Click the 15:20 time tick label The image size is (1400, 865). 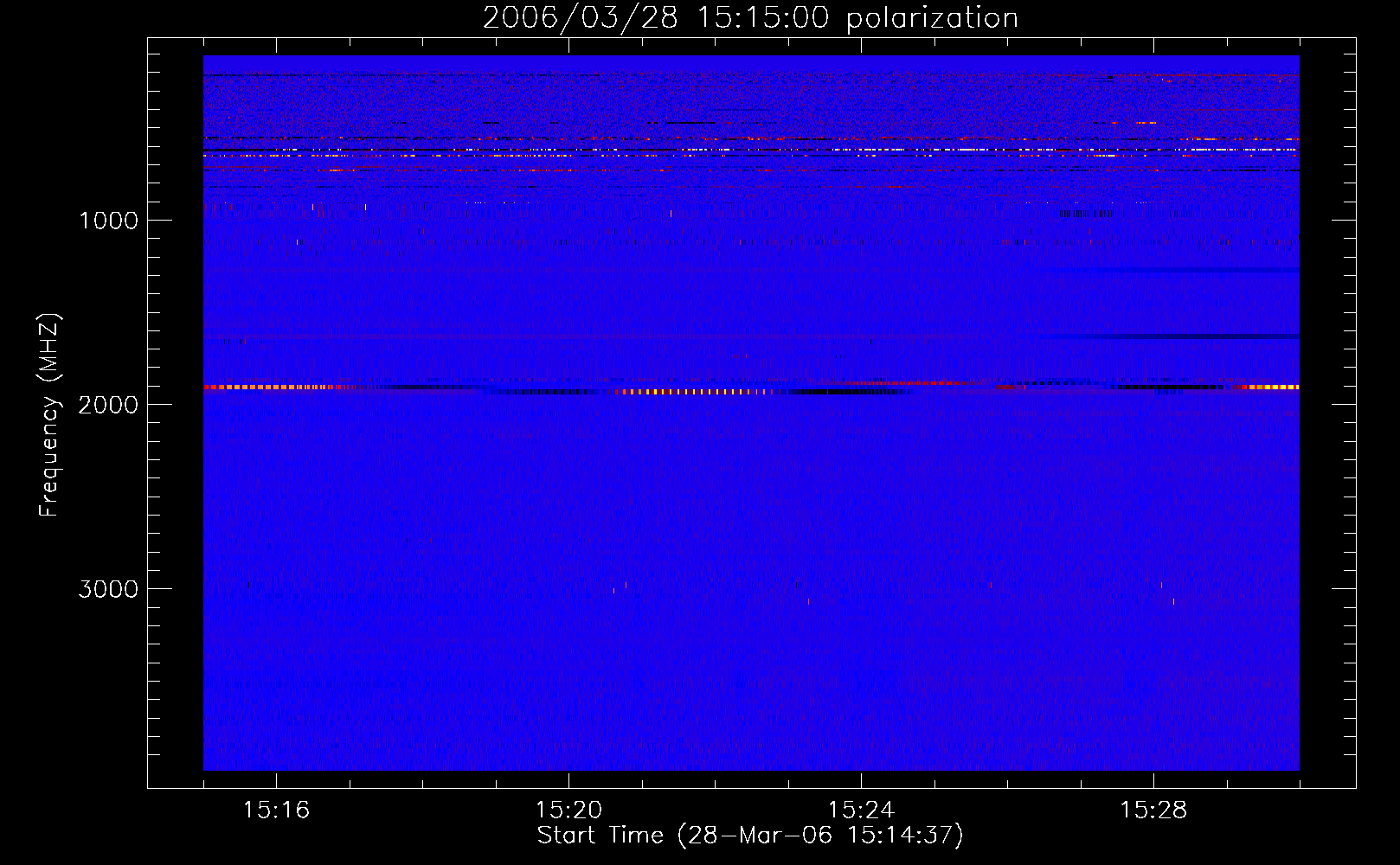[568, 811]
